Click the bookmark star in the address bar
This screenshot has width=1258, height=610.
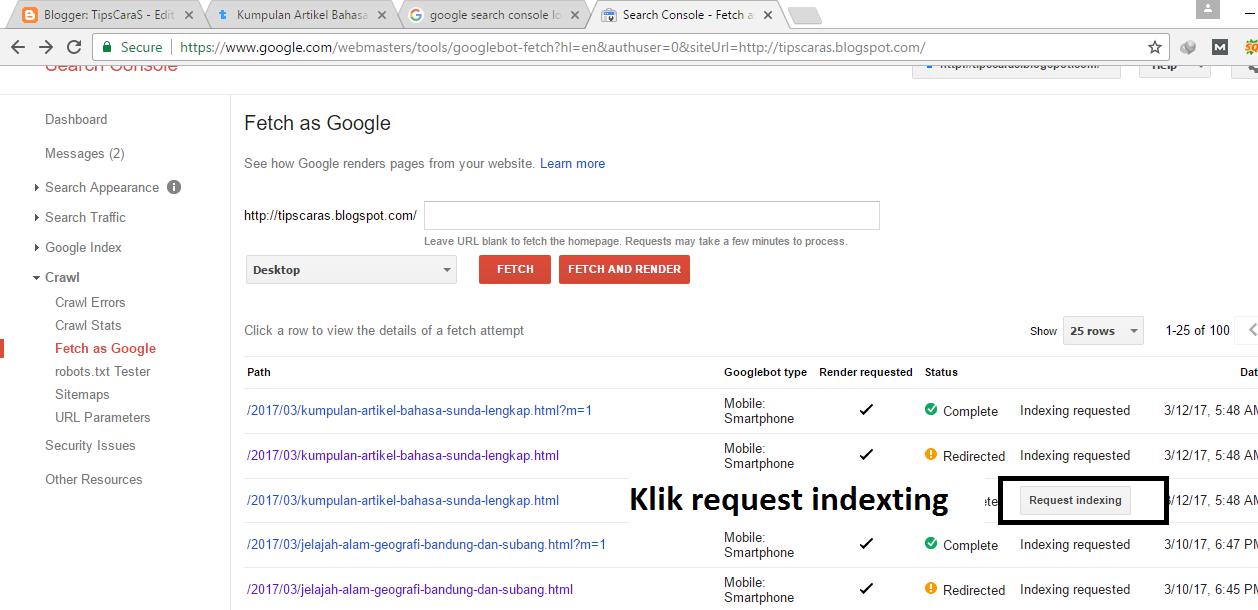tap(1155, 46)
